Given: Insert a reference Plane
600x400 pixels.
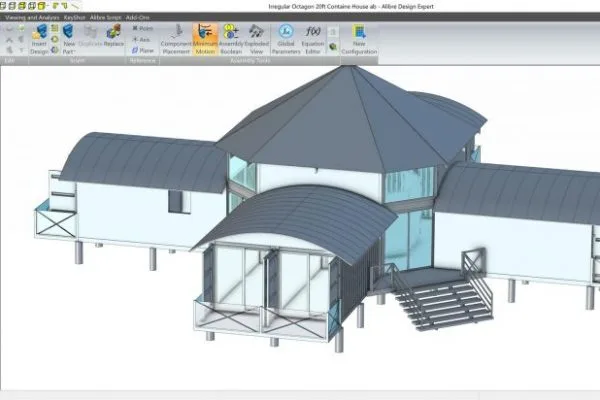Looking at the screenshot, I should pos(143,50).
